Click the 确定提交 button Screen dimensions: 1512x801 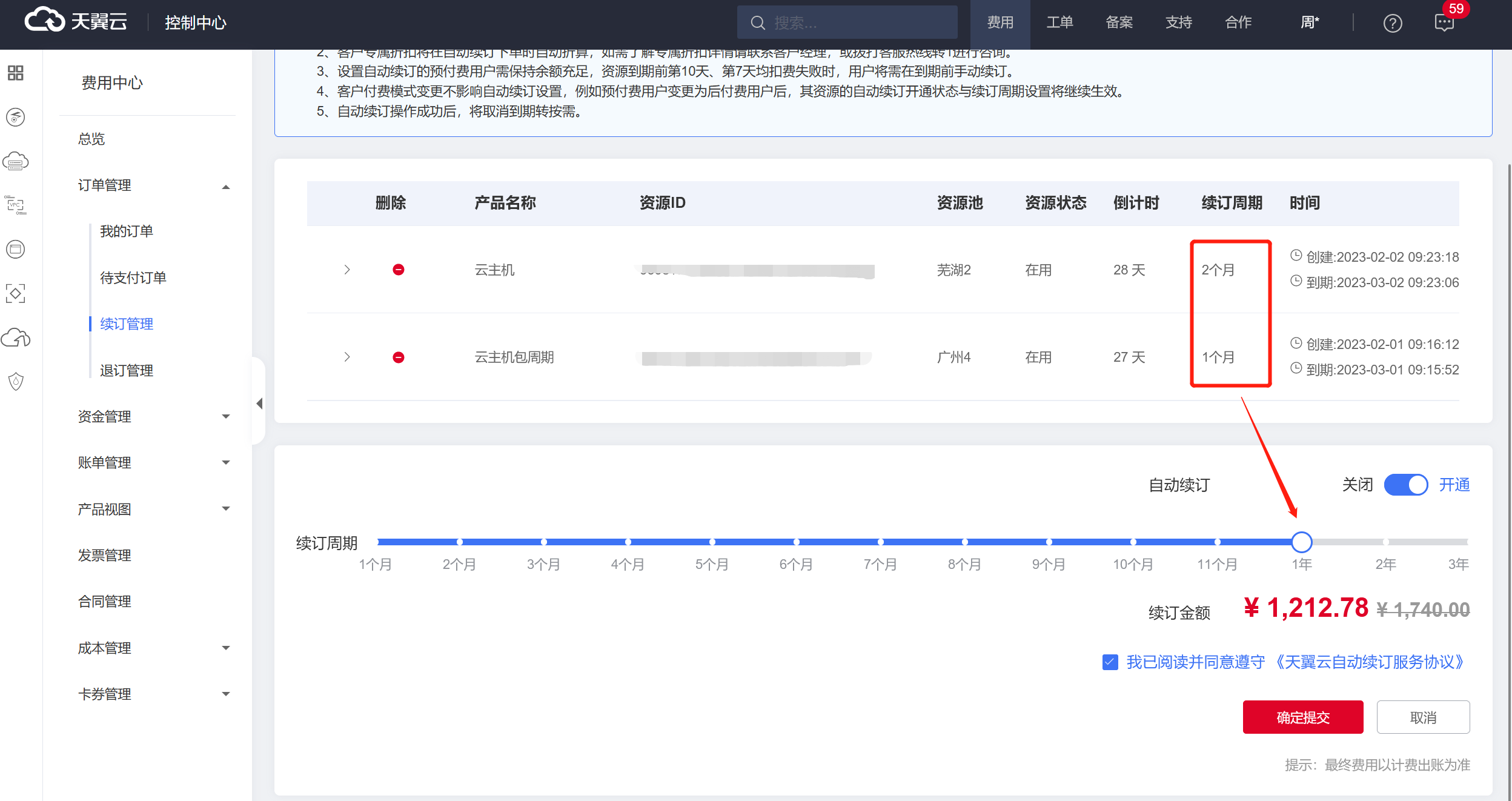(x=1302, y=717)
